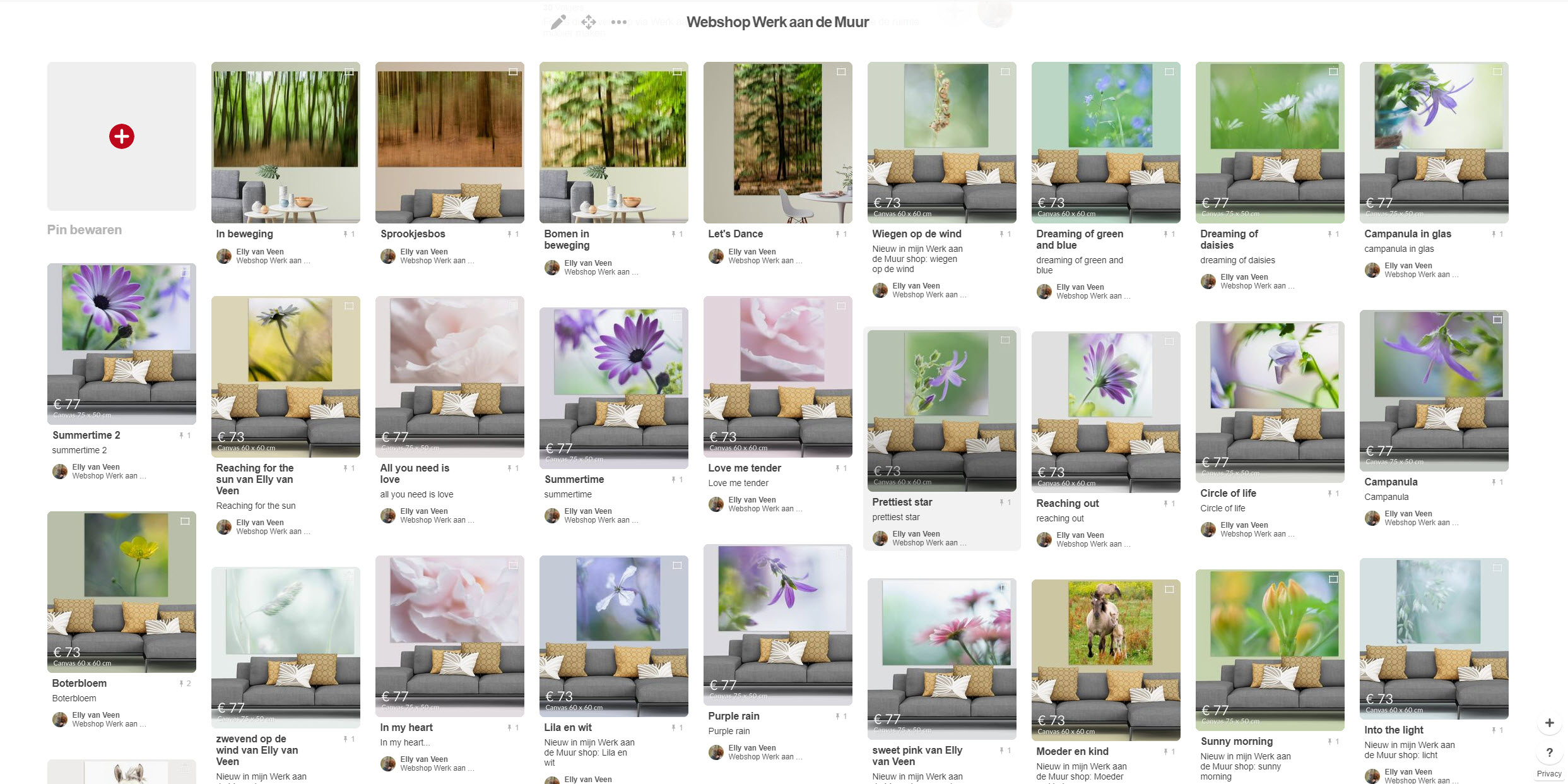Screen dimensions: 1568x784
Task: Open the Summertime 2 pin thumbnail
Action: (122, 344)
